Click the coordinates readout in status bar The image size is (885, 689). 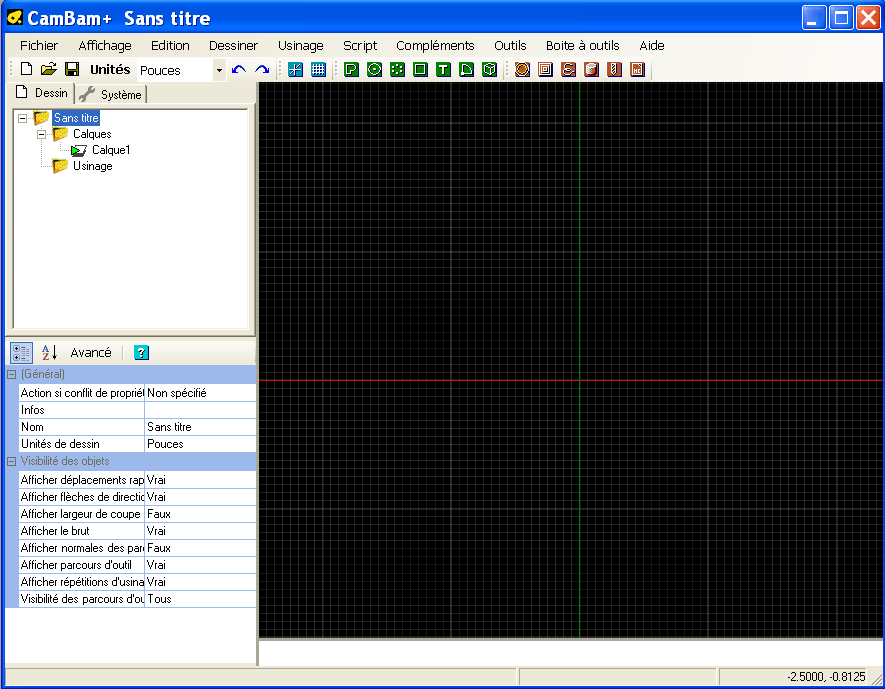(826, 677)
